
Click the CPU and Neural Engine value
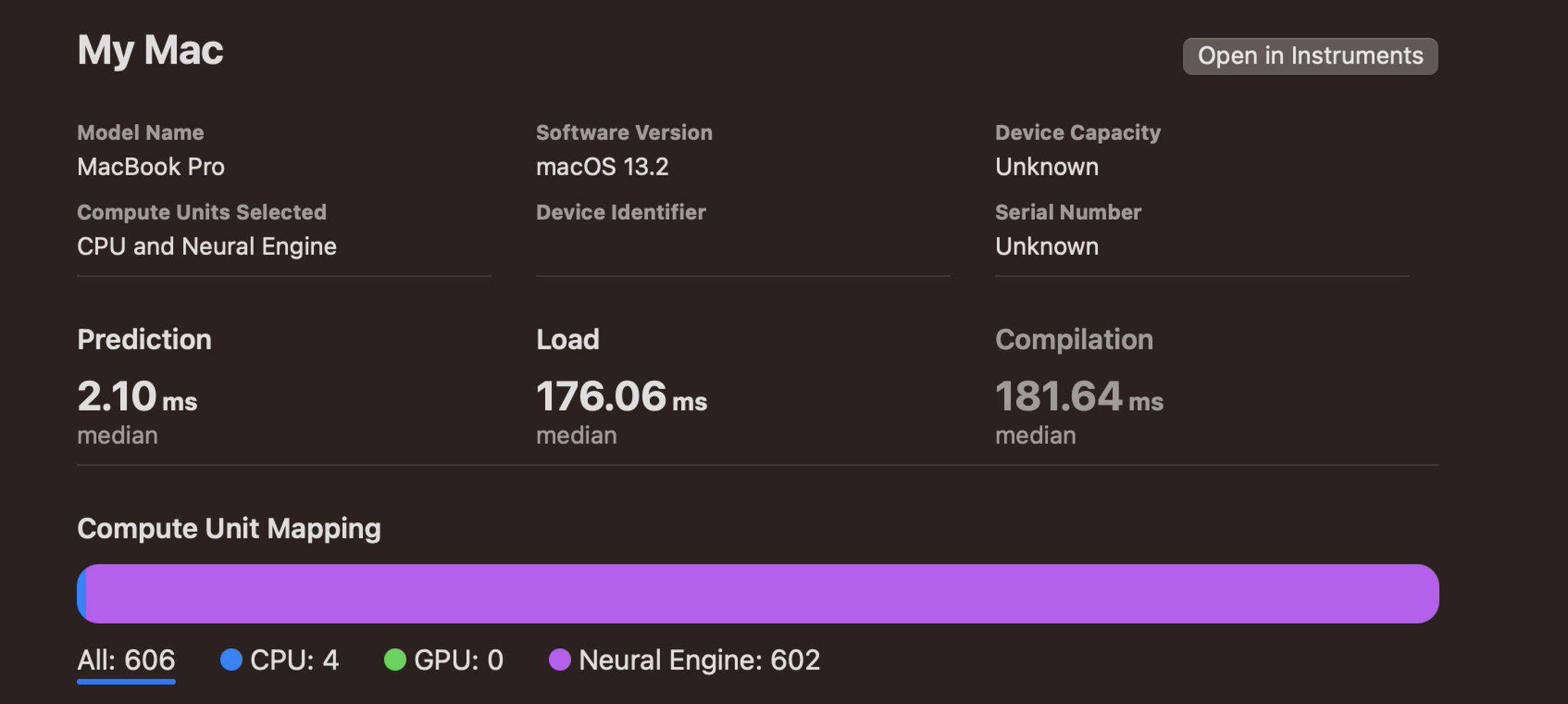pos(207,246)
